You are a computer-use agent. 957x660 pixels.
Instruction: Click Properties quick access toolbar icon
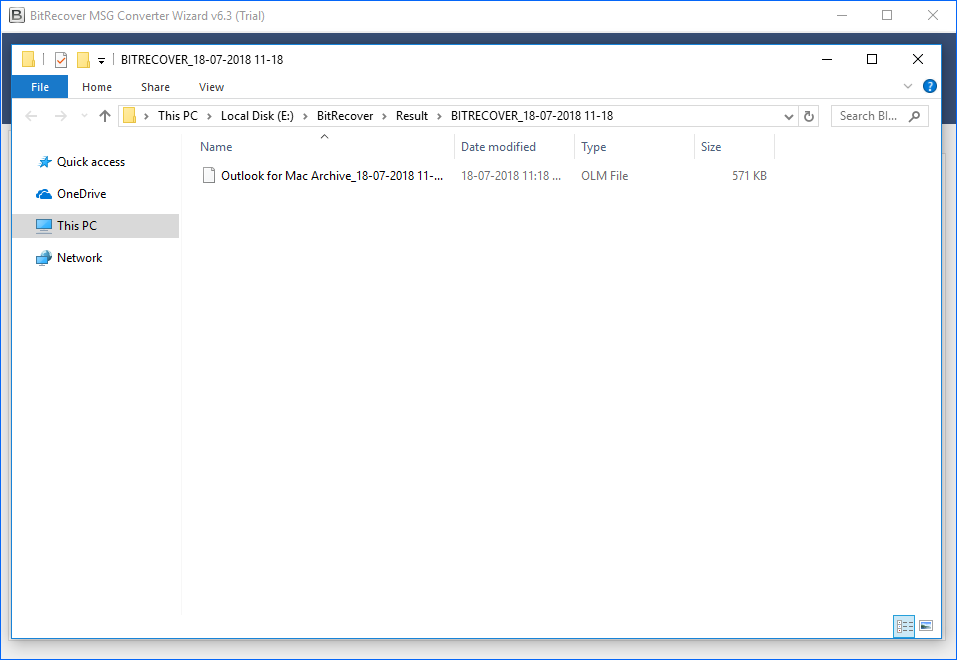61,59
